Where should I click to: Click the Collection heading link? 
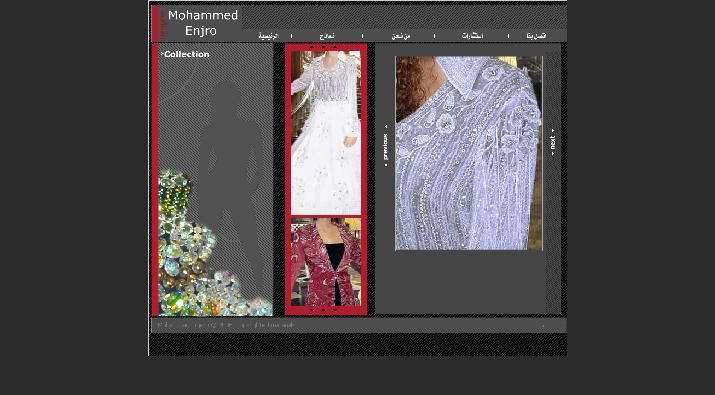tap(186, 54)
